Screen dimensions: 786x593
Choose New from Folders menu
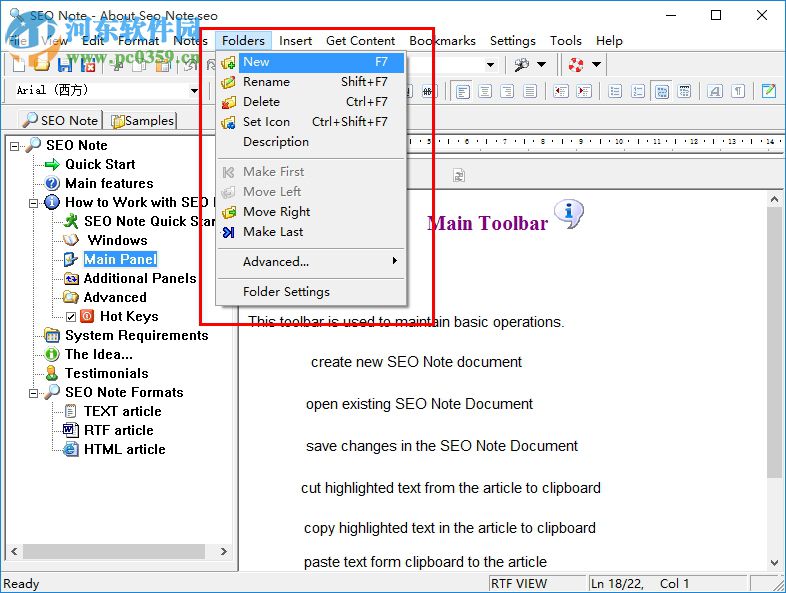(x=311, y=62)
